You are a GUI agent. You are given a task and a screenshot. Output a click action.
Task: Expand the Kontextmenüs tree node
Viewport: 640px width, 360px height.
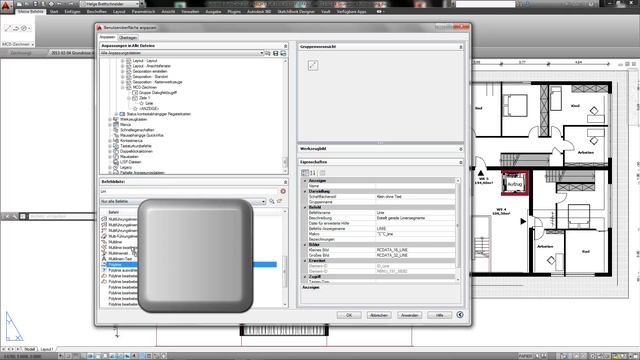110,140
